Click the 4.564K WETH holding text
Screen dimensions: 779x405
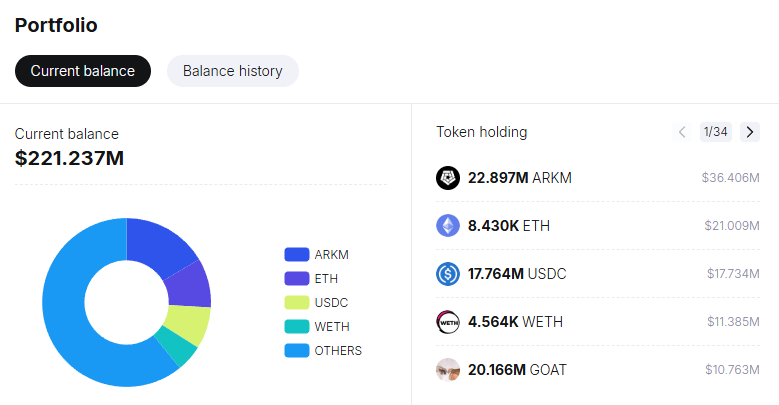click(x=515, y=322)
